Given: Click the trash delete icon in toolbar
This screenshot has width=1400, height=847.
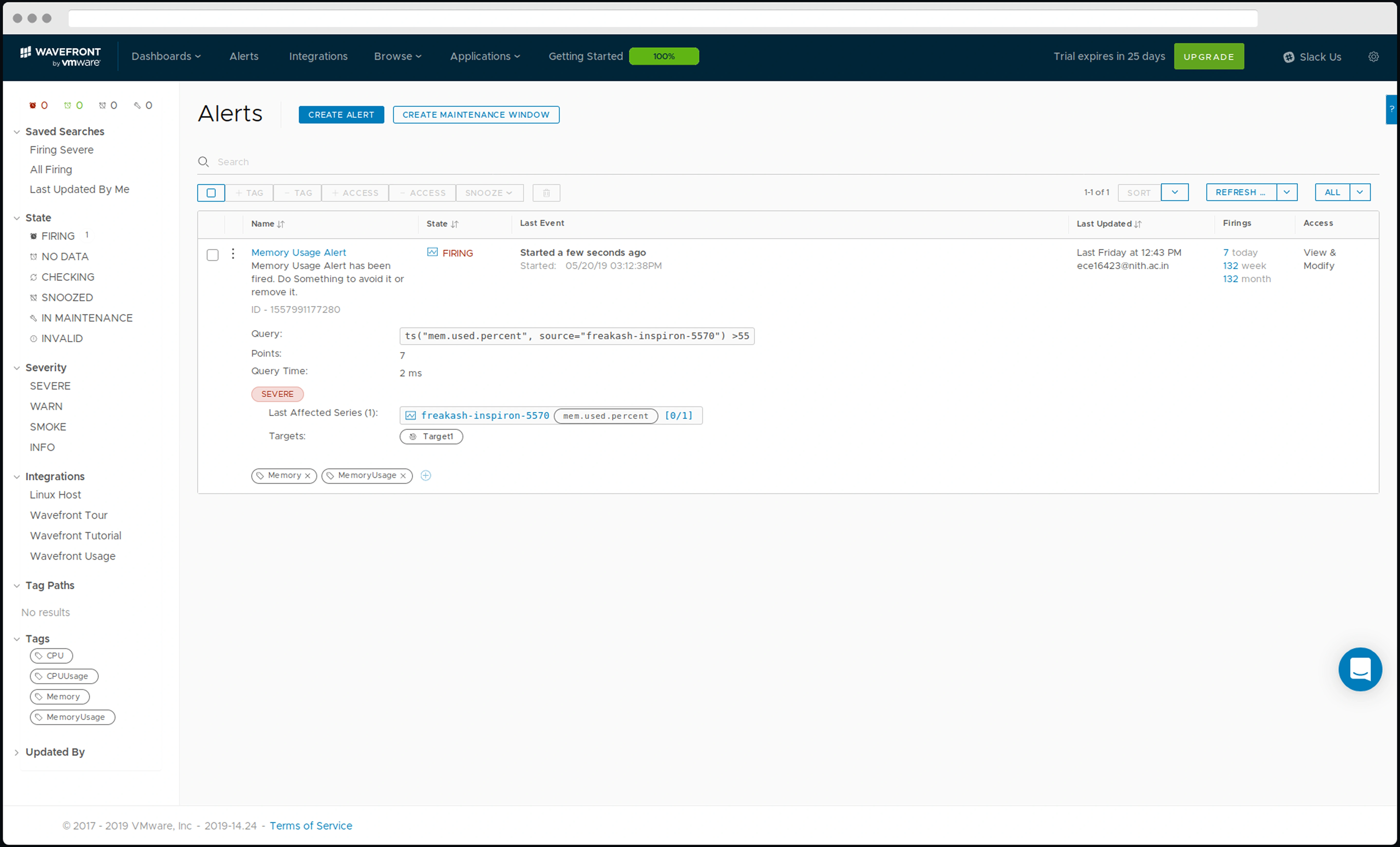Looking at the screenshot, I should pyautogui.click(x=546, y=193).
